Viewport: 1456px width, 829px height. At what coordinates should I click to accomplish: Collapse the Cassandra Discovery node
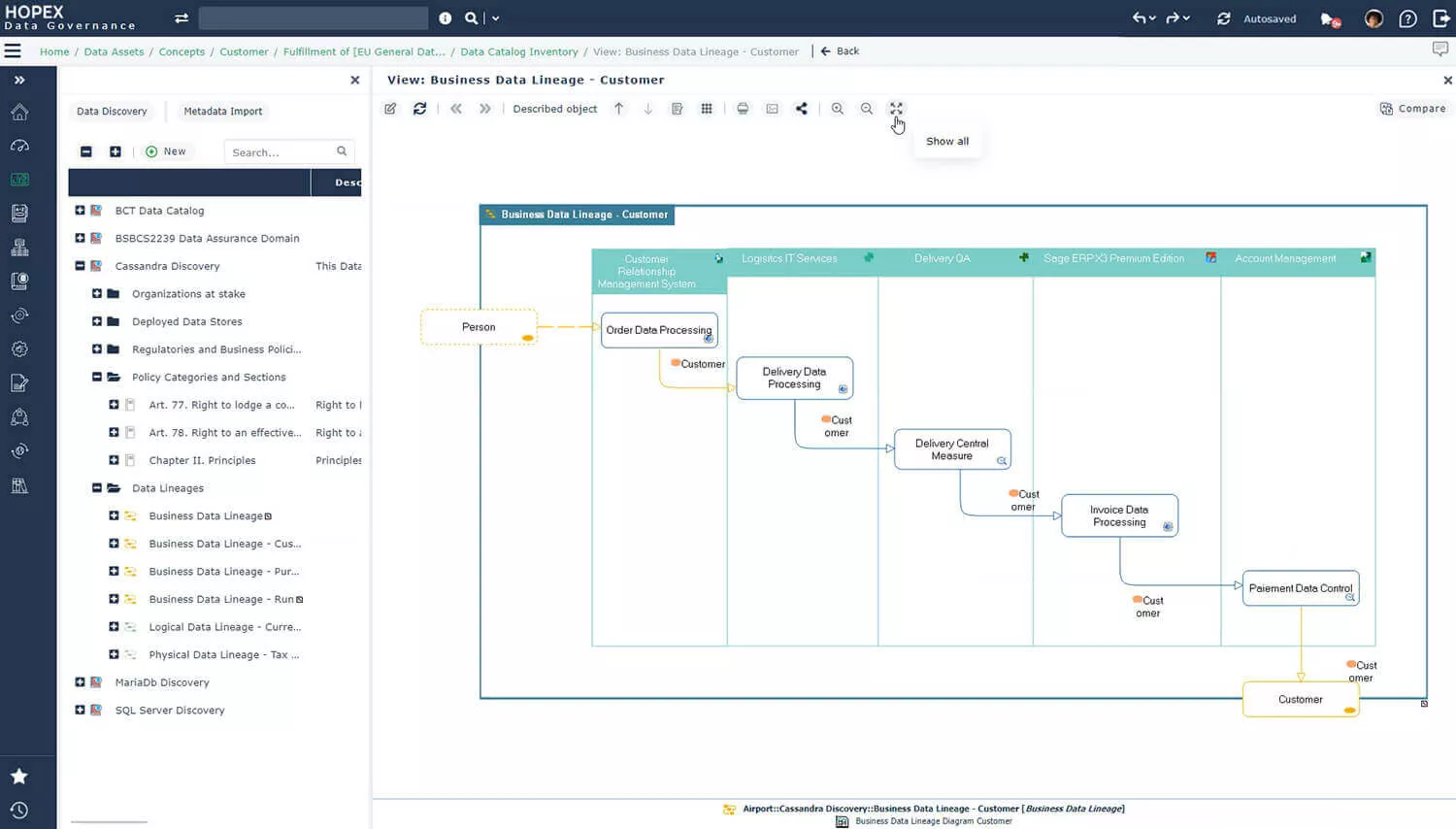(80, 266)
